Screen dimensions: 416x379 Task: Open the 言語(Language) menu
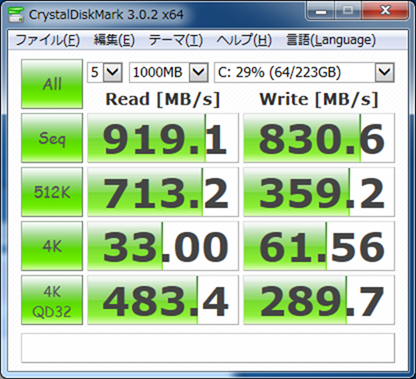pyautogui.click(x=331, y=40)
